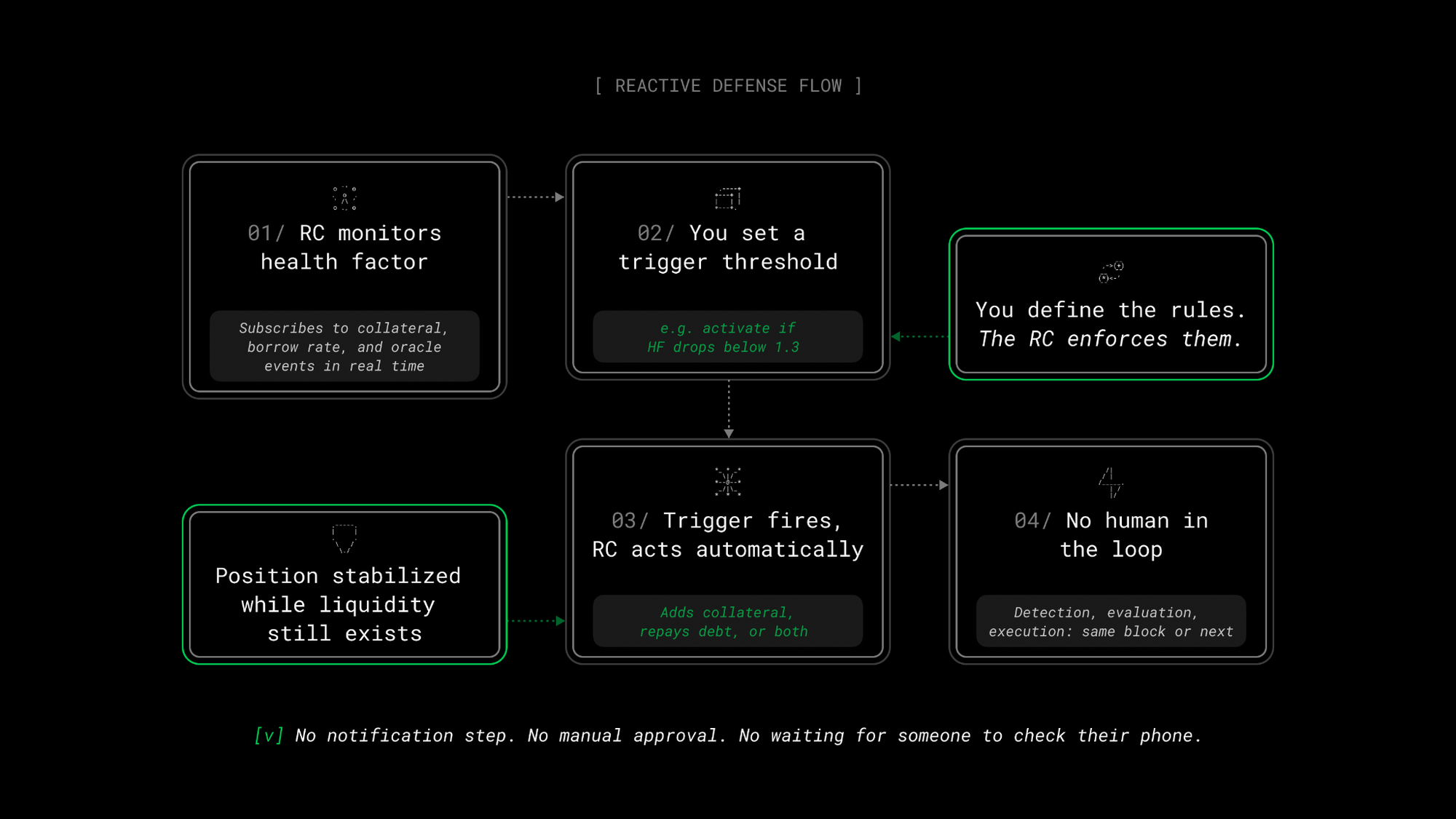Click the lightning bolt icon above step 04

pyautogui.click(x=1111, y=482)
